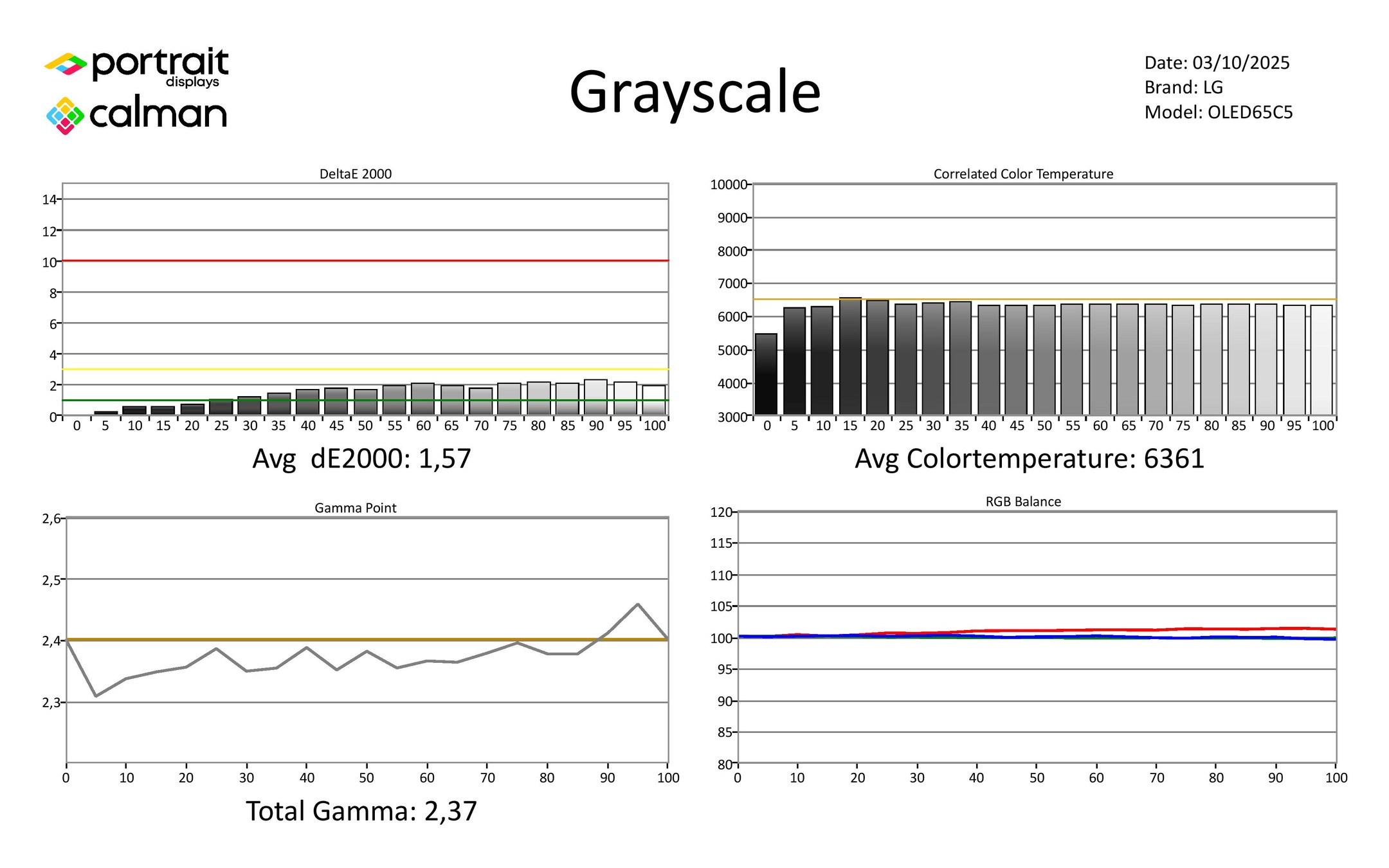This screenshot has width=1389, height=868.
Task: Click the 0 bar in Color Temperature chart
Action: 766,374
